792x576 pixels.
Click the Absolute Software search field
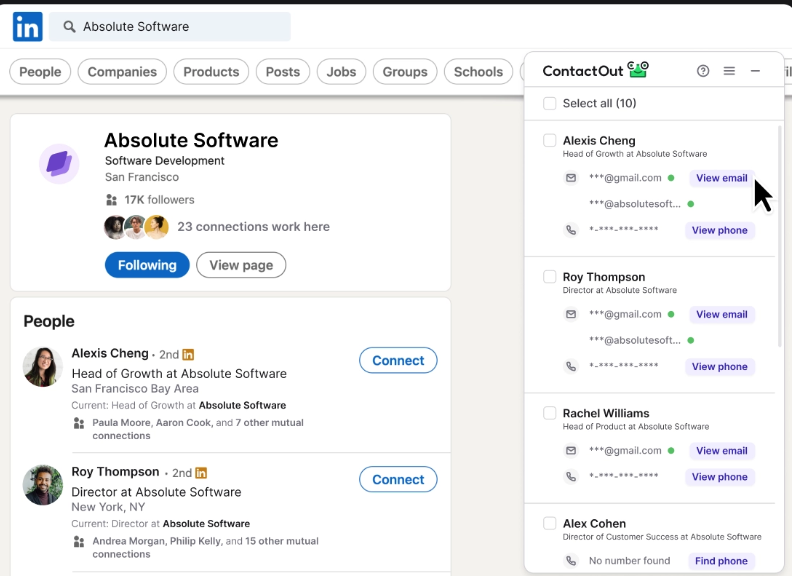coord(170,27)
